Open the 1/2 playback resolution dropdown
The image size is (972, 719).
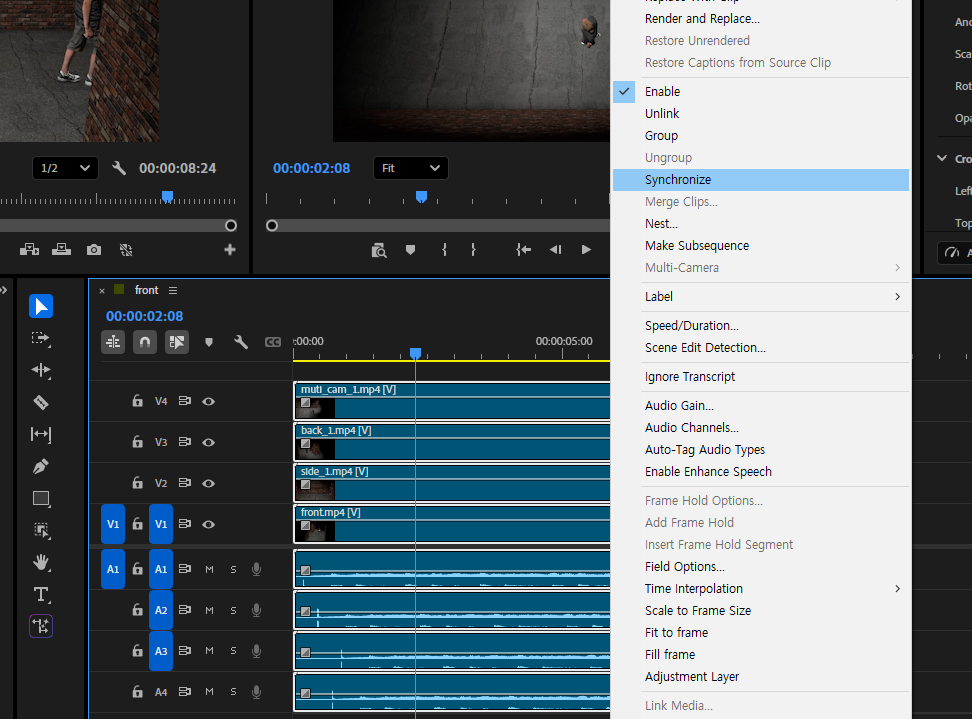(65, 168)
